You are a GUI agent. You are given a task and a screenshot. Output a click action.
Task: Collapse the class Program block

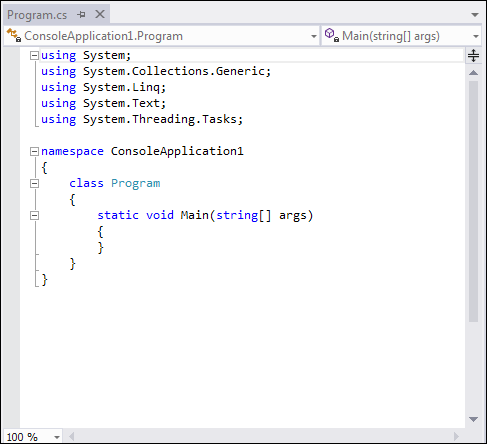34,183
